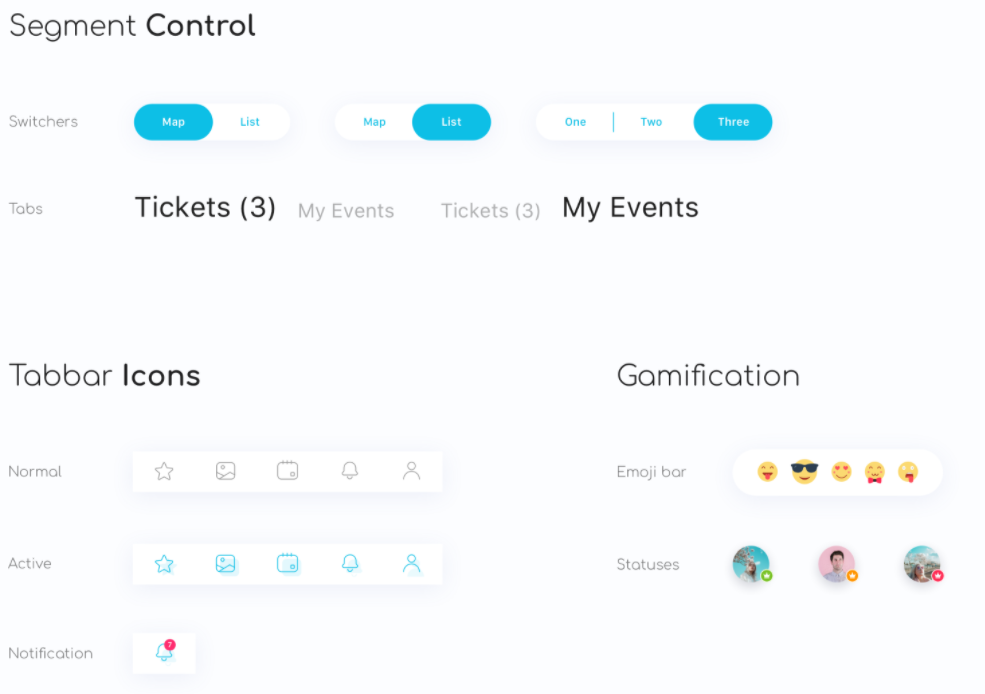Click the star icon in Normal tabbar
Screen dimensions: 985x694
click(x=164, y=471)
